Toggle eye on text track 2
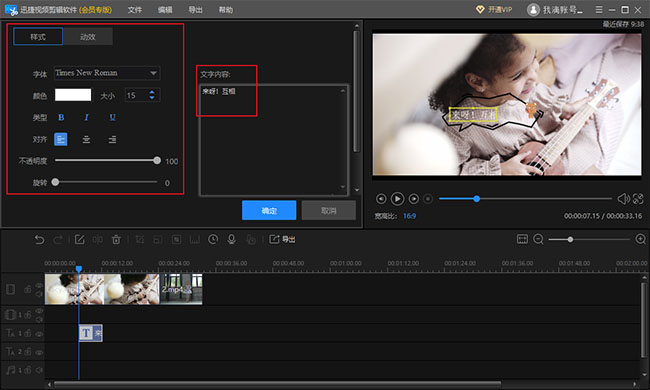 click(x=39, y=352)
